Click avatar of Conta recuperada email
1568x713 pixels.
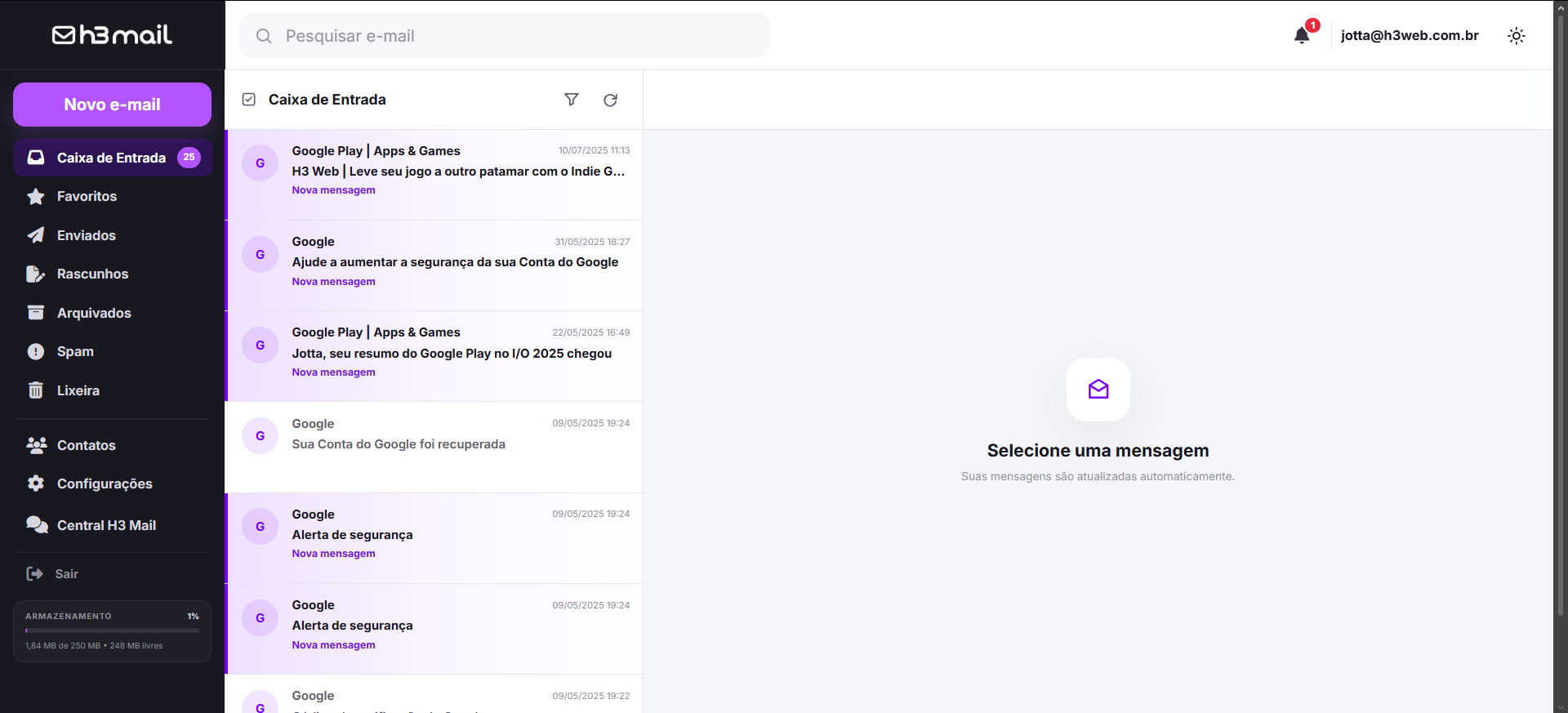pos(261,436)
